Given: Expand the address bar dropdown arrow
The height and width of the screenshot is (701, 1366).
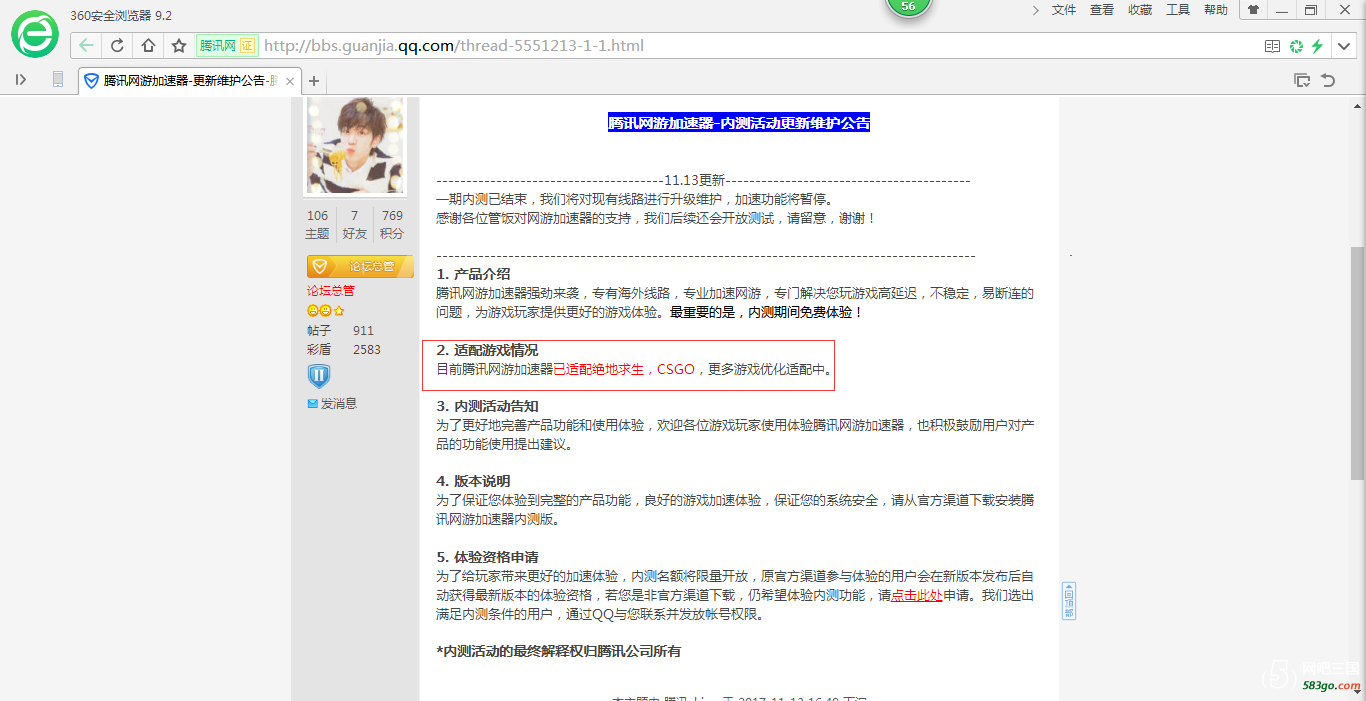Looking at the screenshot, I should coord(1343,46).
